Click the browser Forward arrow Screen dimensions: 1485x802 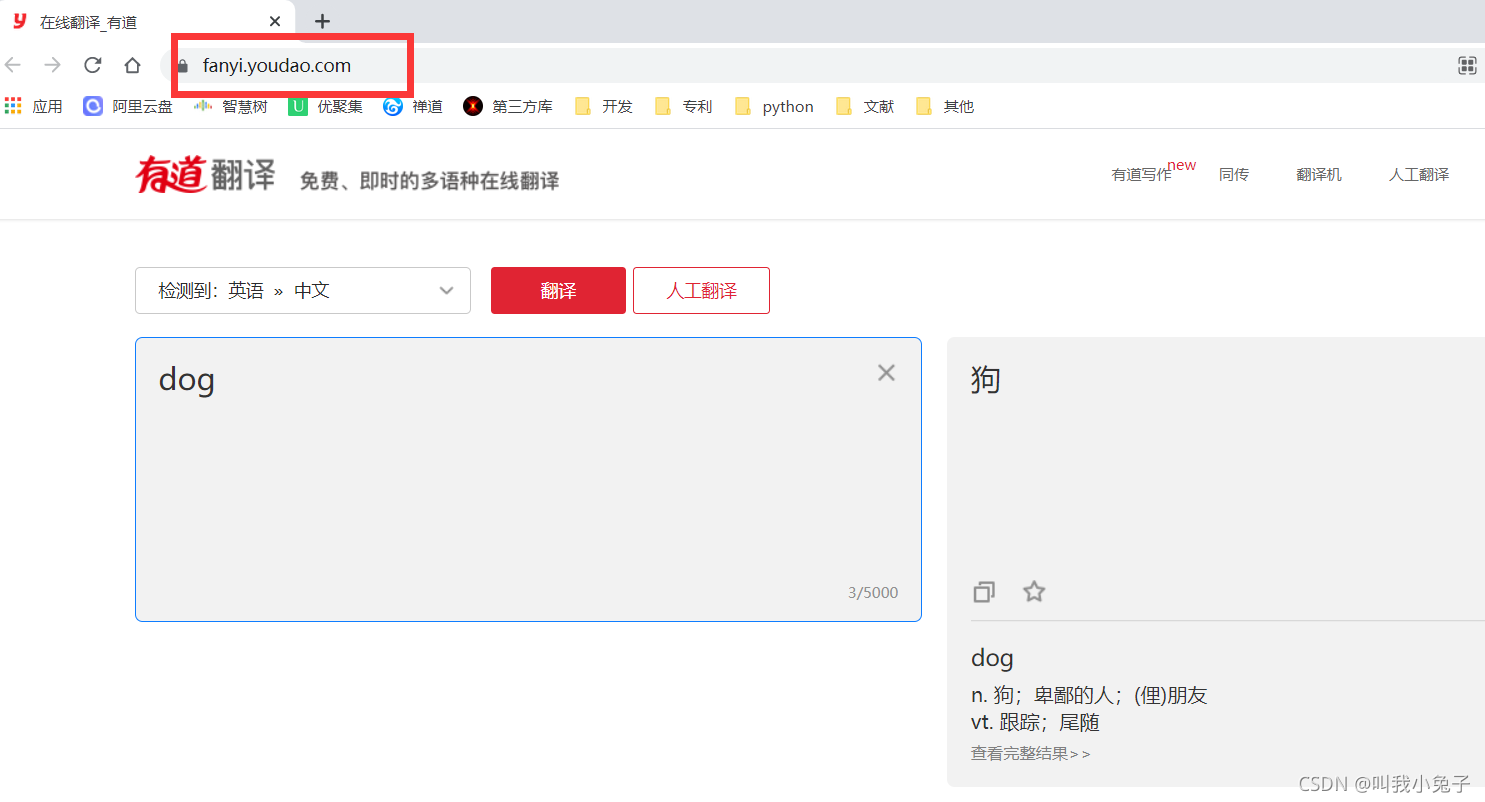pos(53,65)
